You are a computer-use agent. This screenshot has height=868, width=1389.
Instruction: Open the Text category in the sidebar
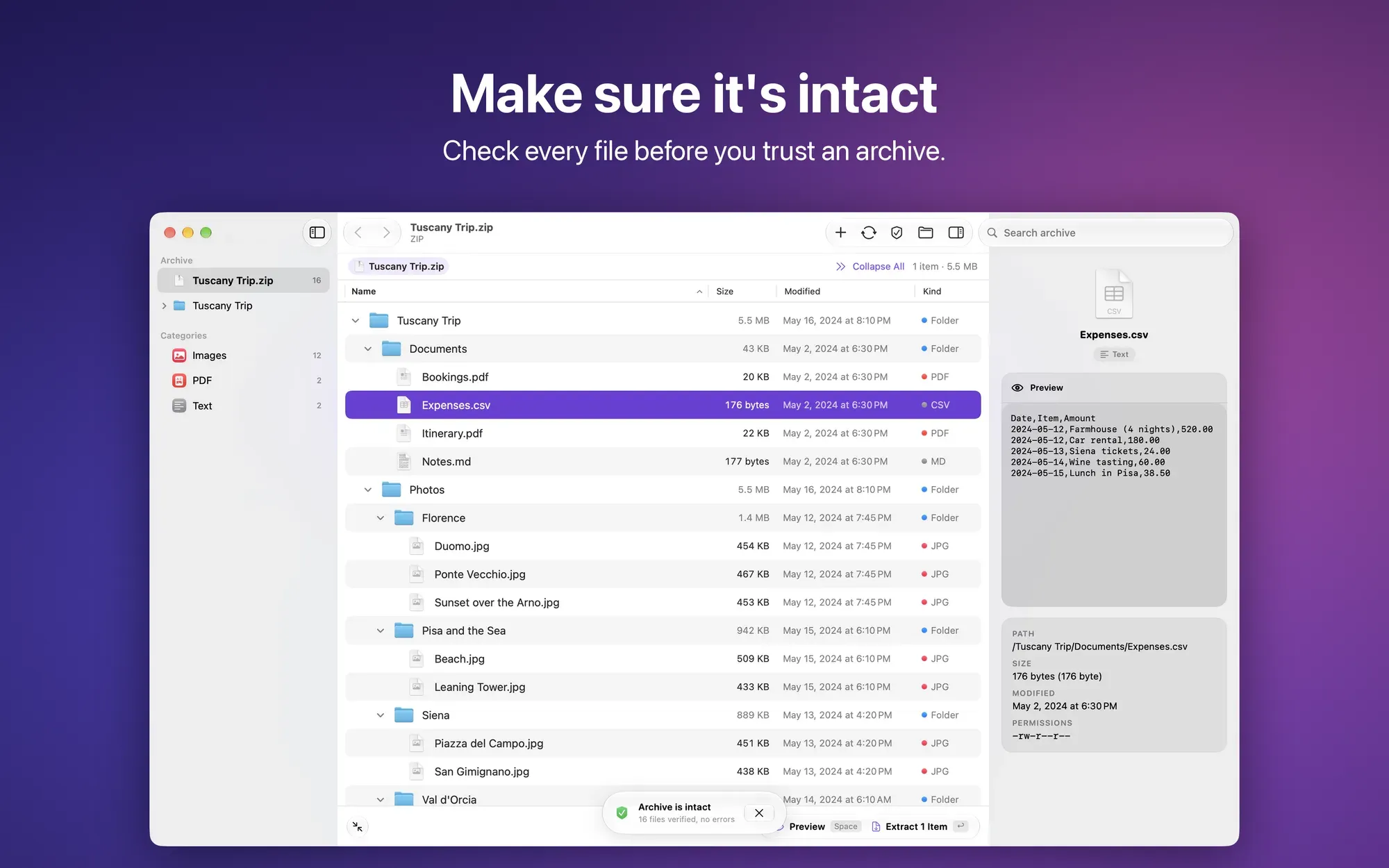[x=243, y=406]
